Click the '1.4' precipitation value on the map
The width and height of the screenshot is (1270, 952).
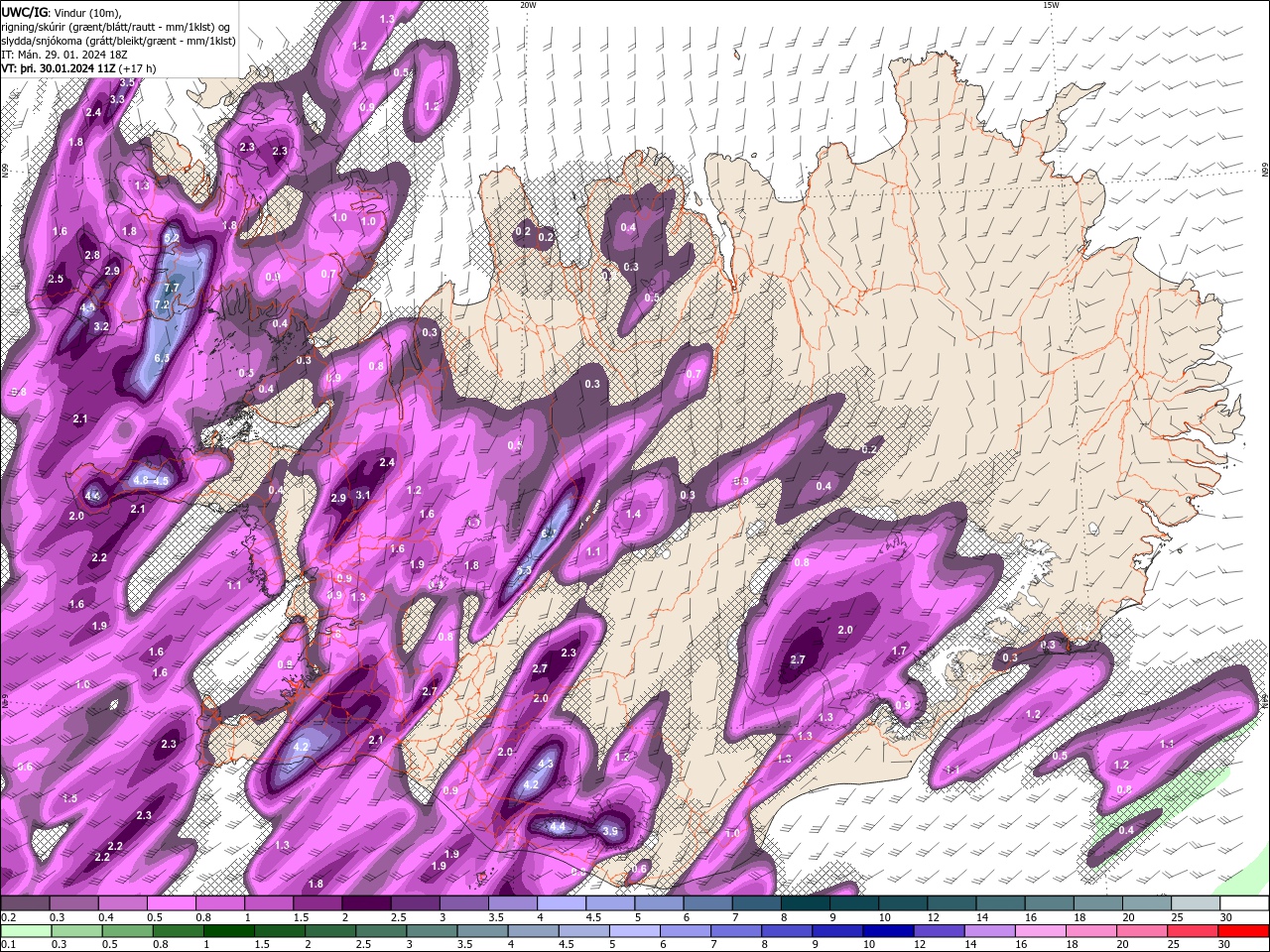pyautogui.click(x=633, y=515)
